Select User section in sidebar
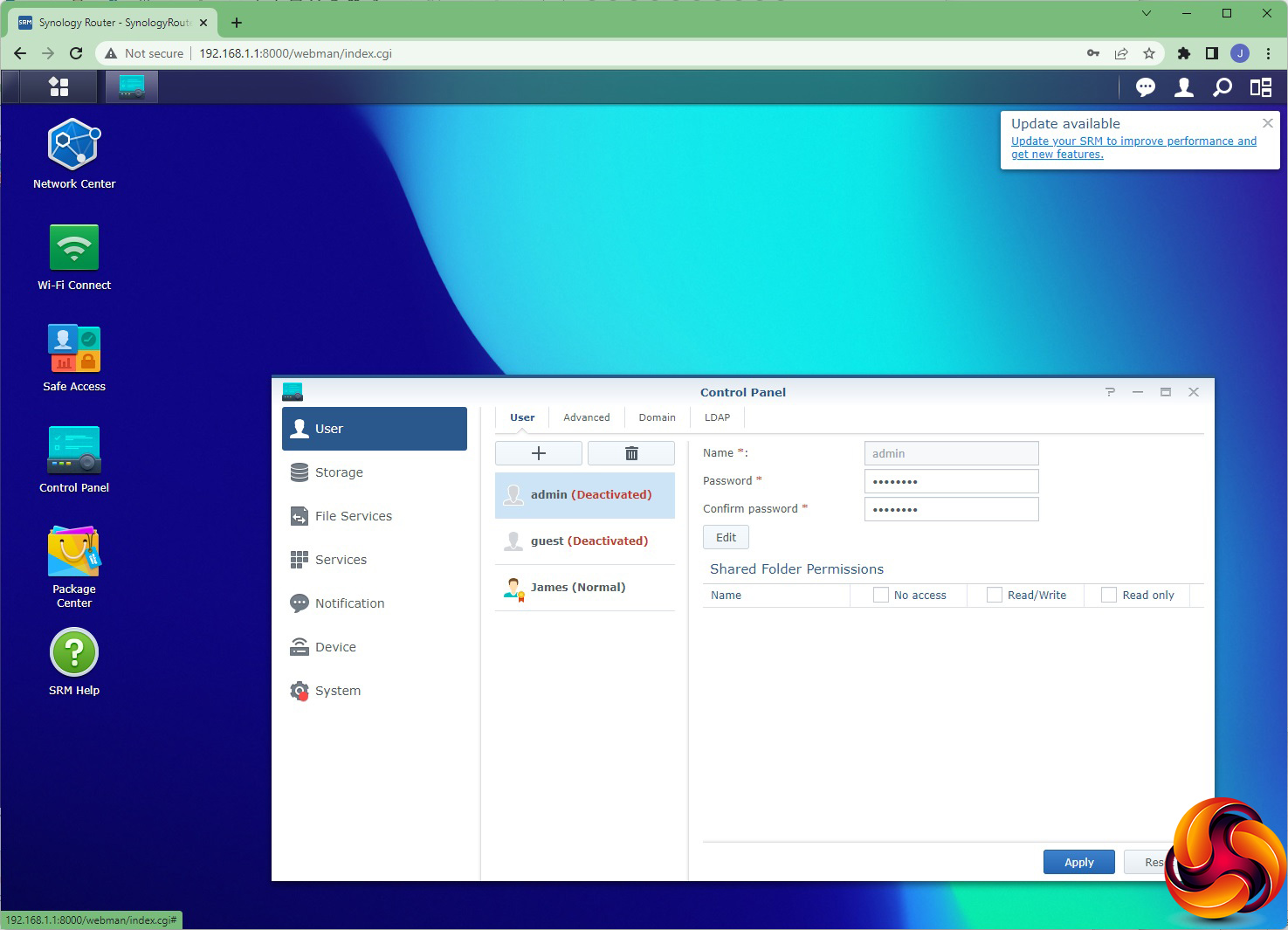 [375, 429]
